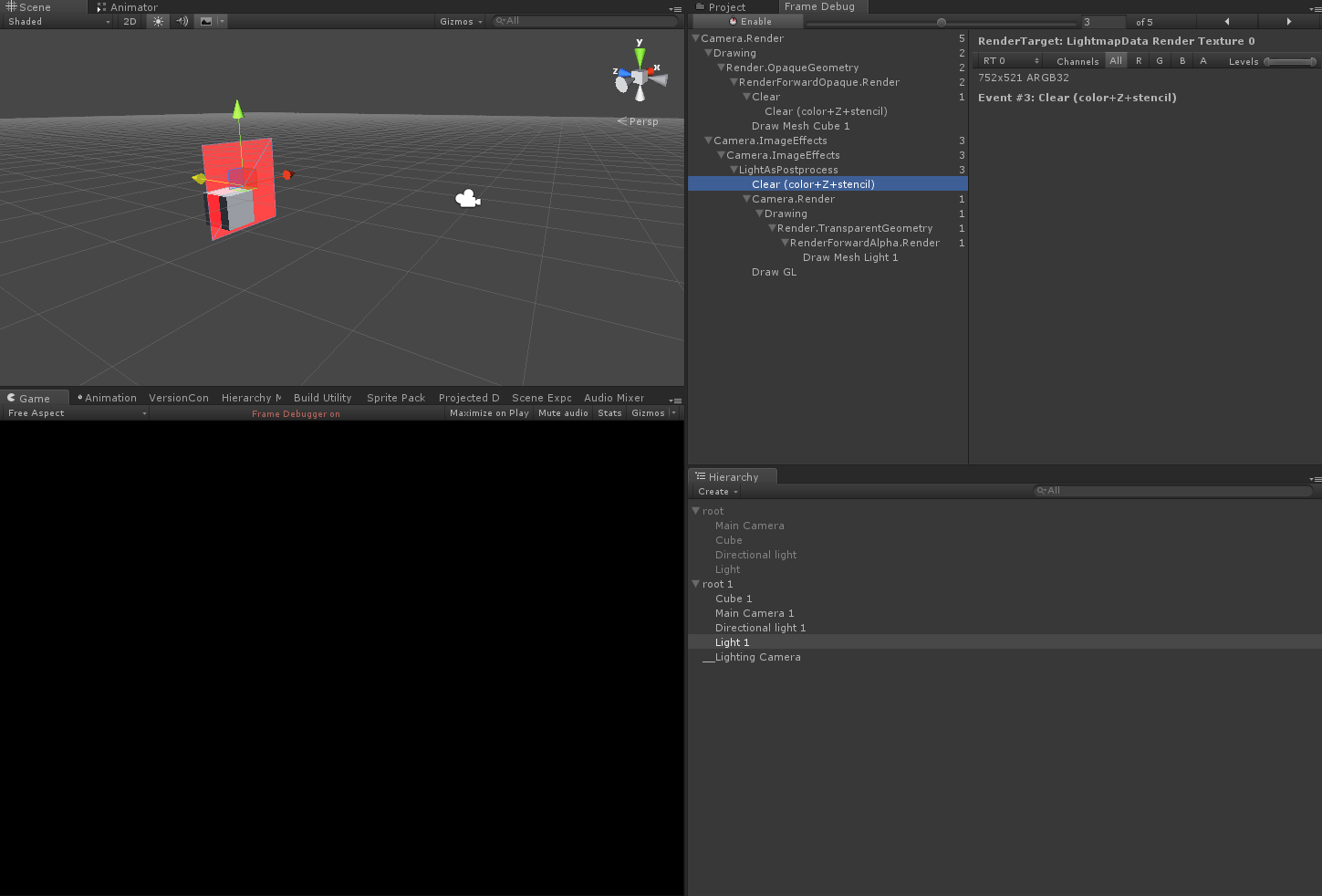1322x896 pixels.
Task: Switch to the Animator tab
Action: click(133, 6)
